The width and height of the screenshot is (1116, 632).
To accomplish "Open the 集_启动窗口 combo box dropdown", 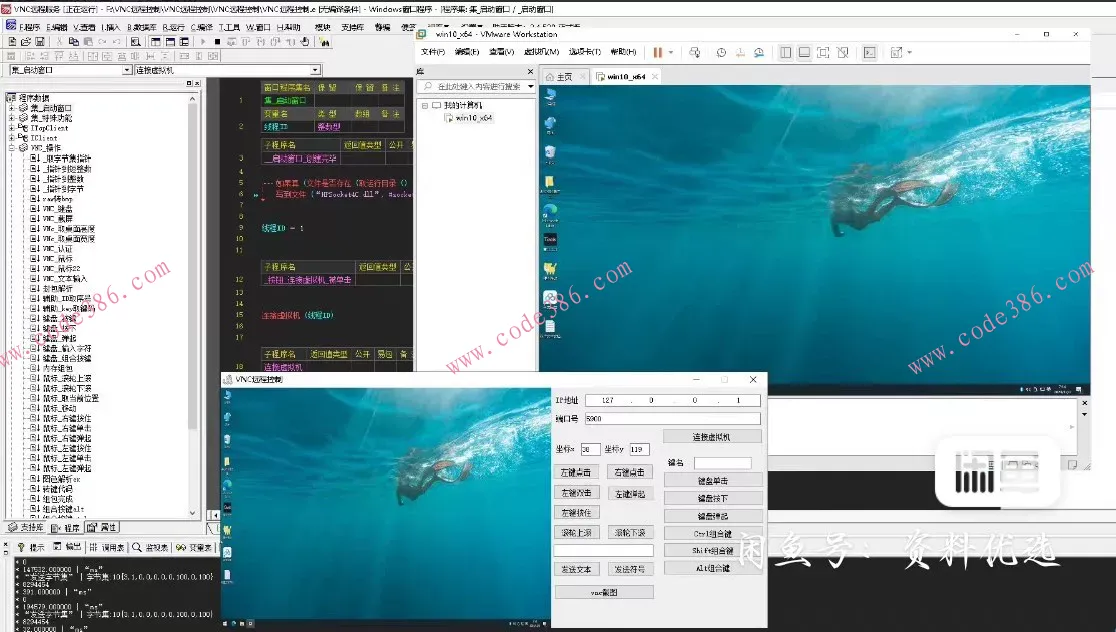I will click(127, 71).
